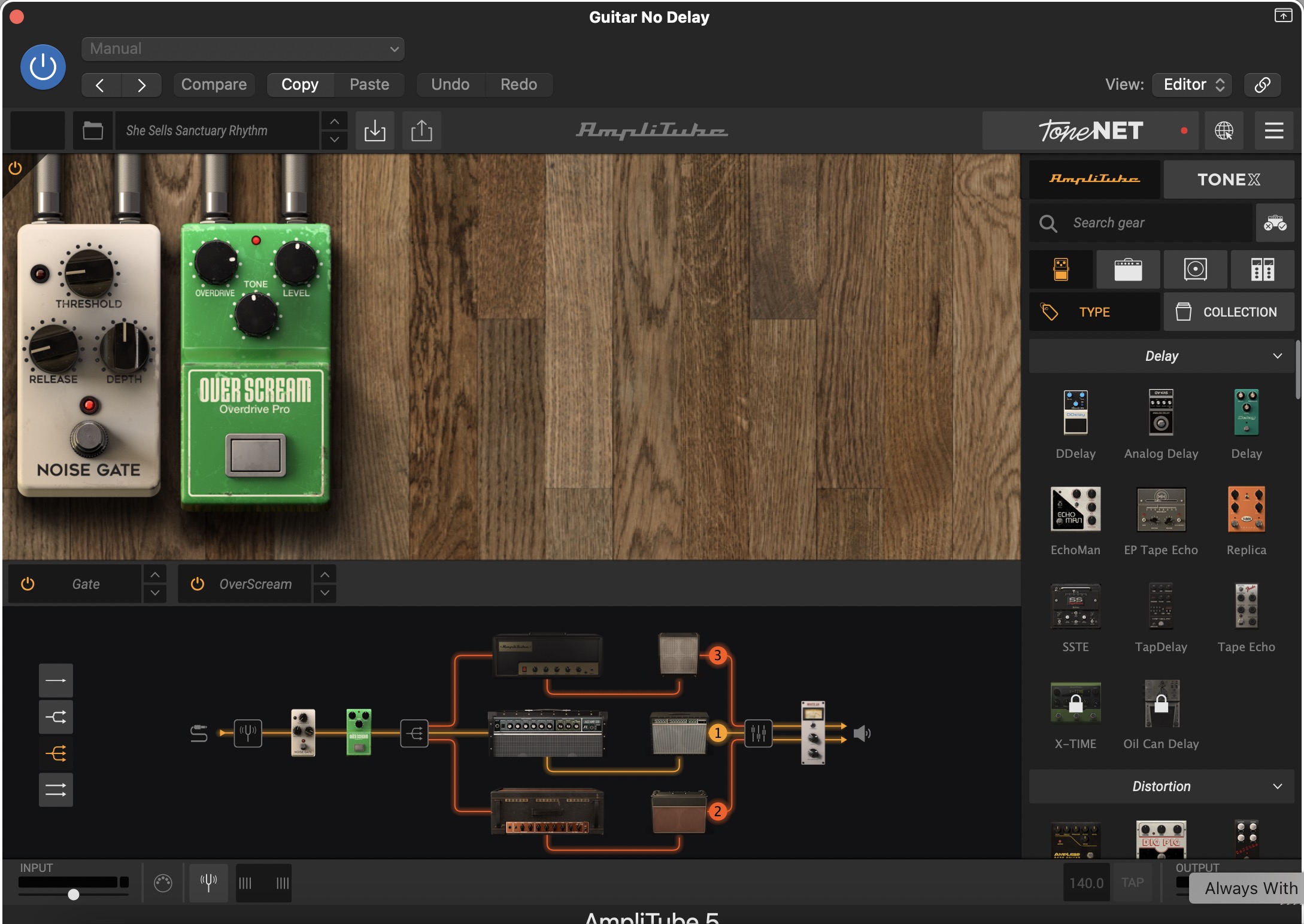
Task: Toggle the OverScream slot power
Action: [197, 583]
